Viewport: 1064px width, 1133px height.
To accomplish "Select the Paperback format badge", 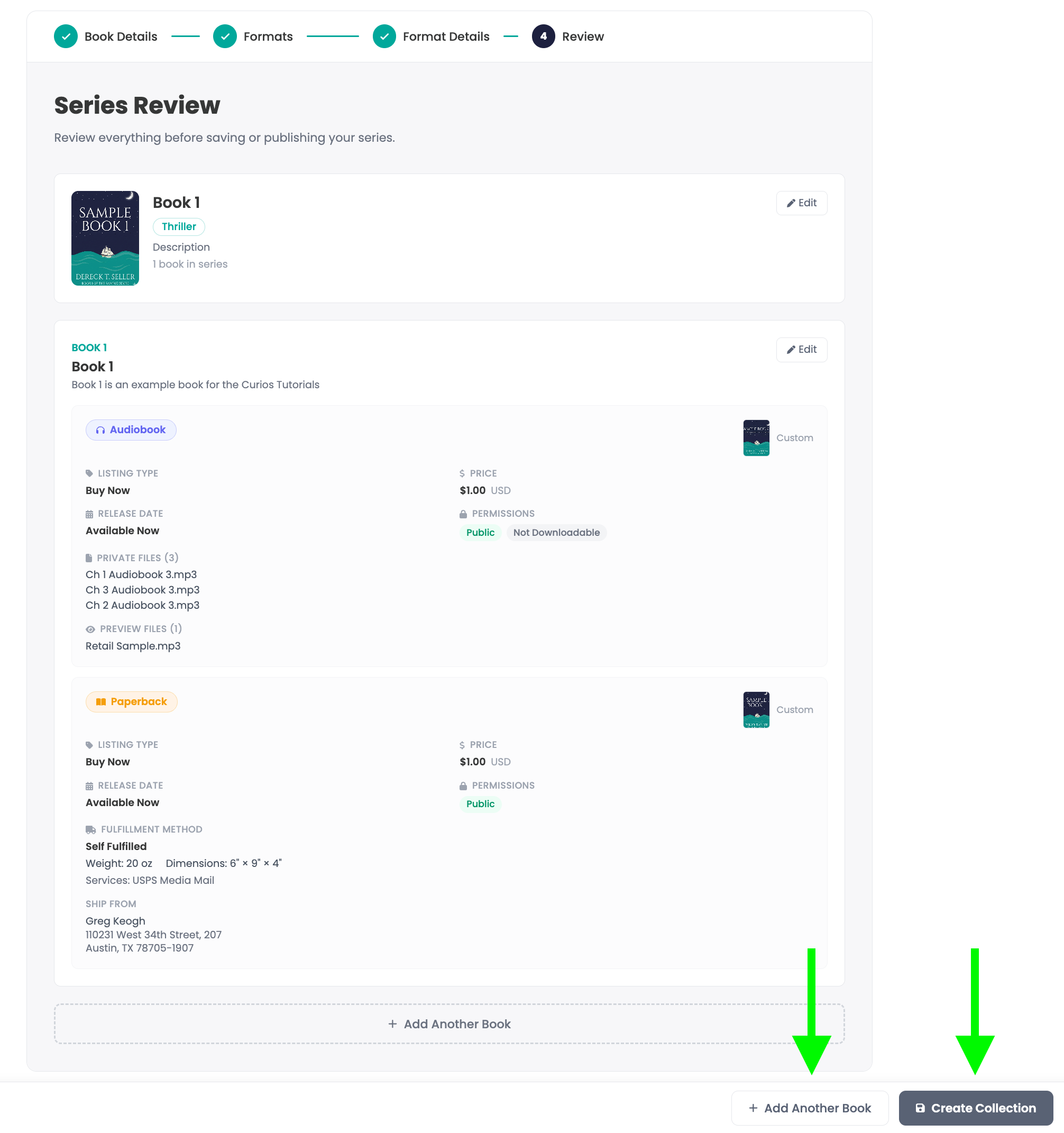I will coord(132,701).
